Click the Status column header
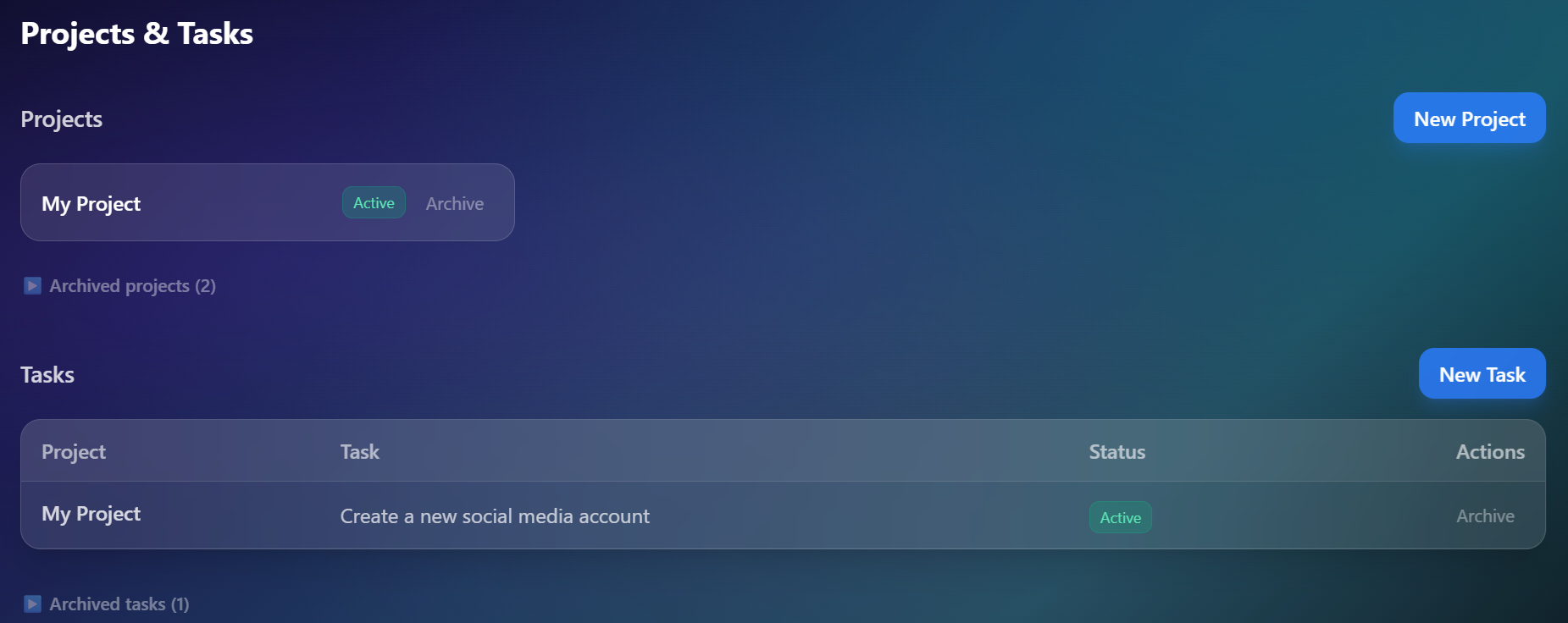Image resolution: width=1568 pixels, height=623 pixels. point(1116,452)
